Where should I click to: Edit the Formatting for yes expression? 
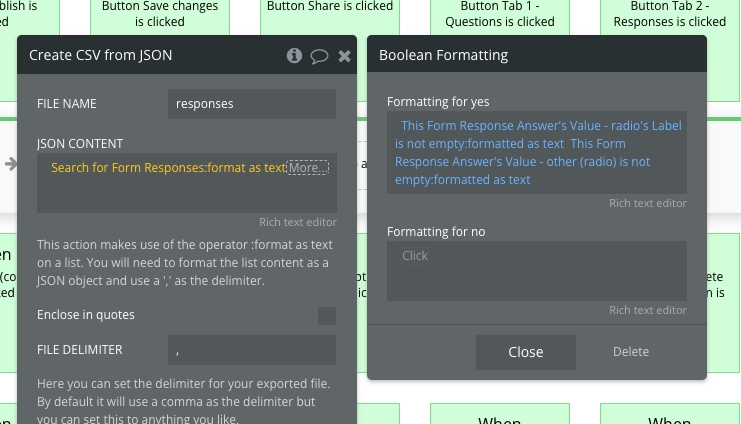[x=536, y=152]
